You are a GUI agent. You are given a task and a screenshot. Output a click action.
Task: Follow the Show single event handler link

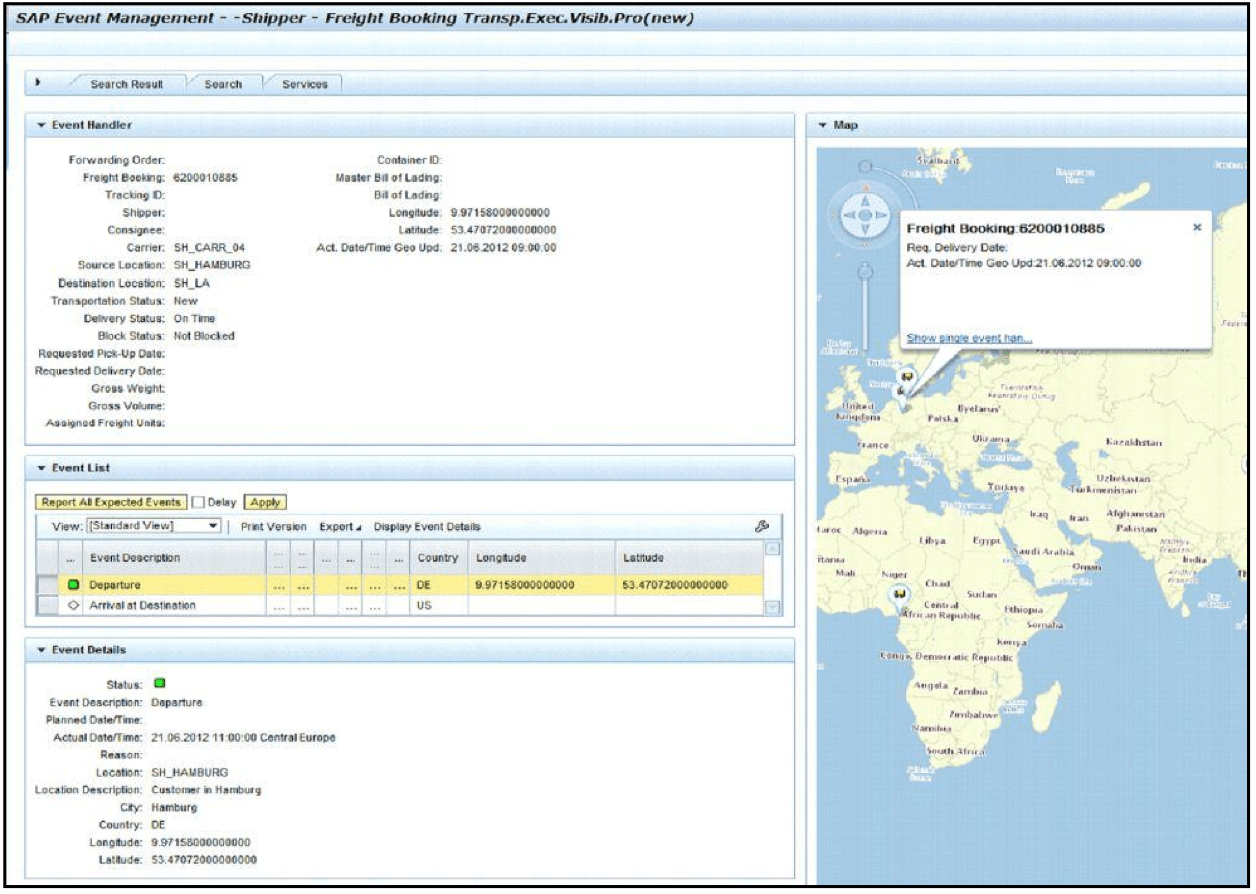pos(969,338)
